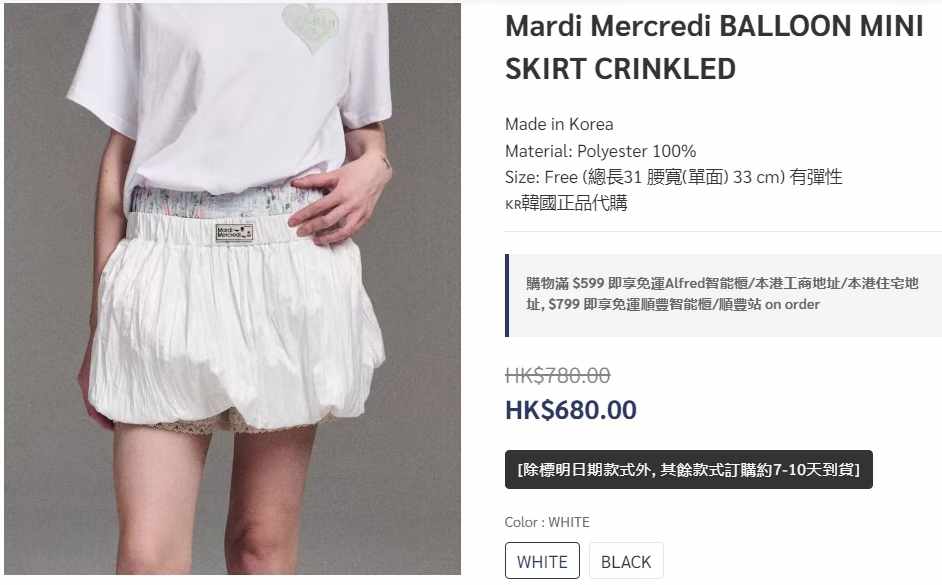The image size is (942, 585).
Task: Click the Mardi Mercredi BALLOON MINI SKIRT title
Action: pos(714,47)
